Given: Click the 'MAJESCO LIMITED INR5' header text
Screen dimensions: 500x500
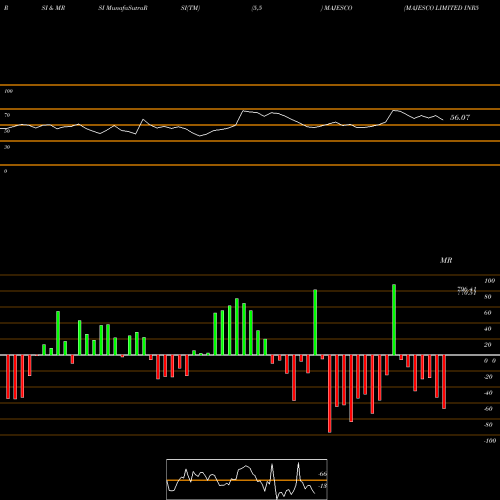Looking at the screenshot, I should (x=441, y=8).
